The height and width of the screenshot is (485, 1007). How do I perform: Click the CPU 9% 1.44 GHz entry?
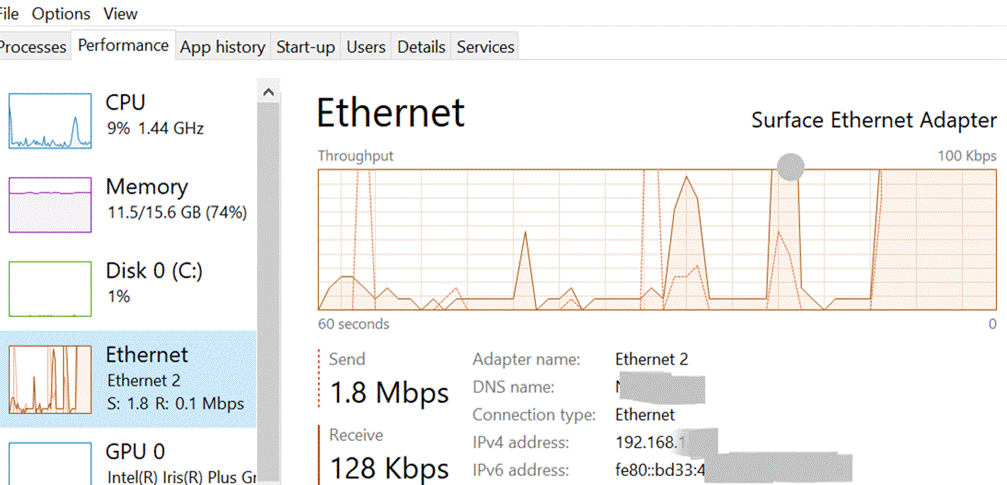click(128, 121)
